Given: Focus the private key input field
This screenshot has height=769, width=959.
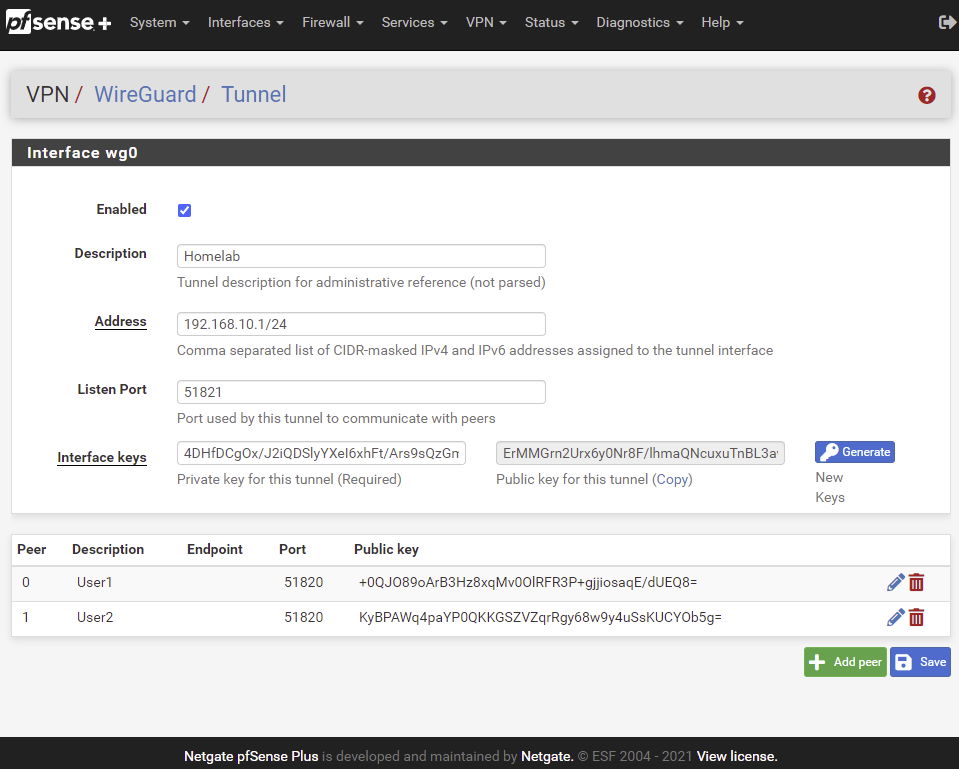Looking at the screenshot, I should click(x=321, y=453).
